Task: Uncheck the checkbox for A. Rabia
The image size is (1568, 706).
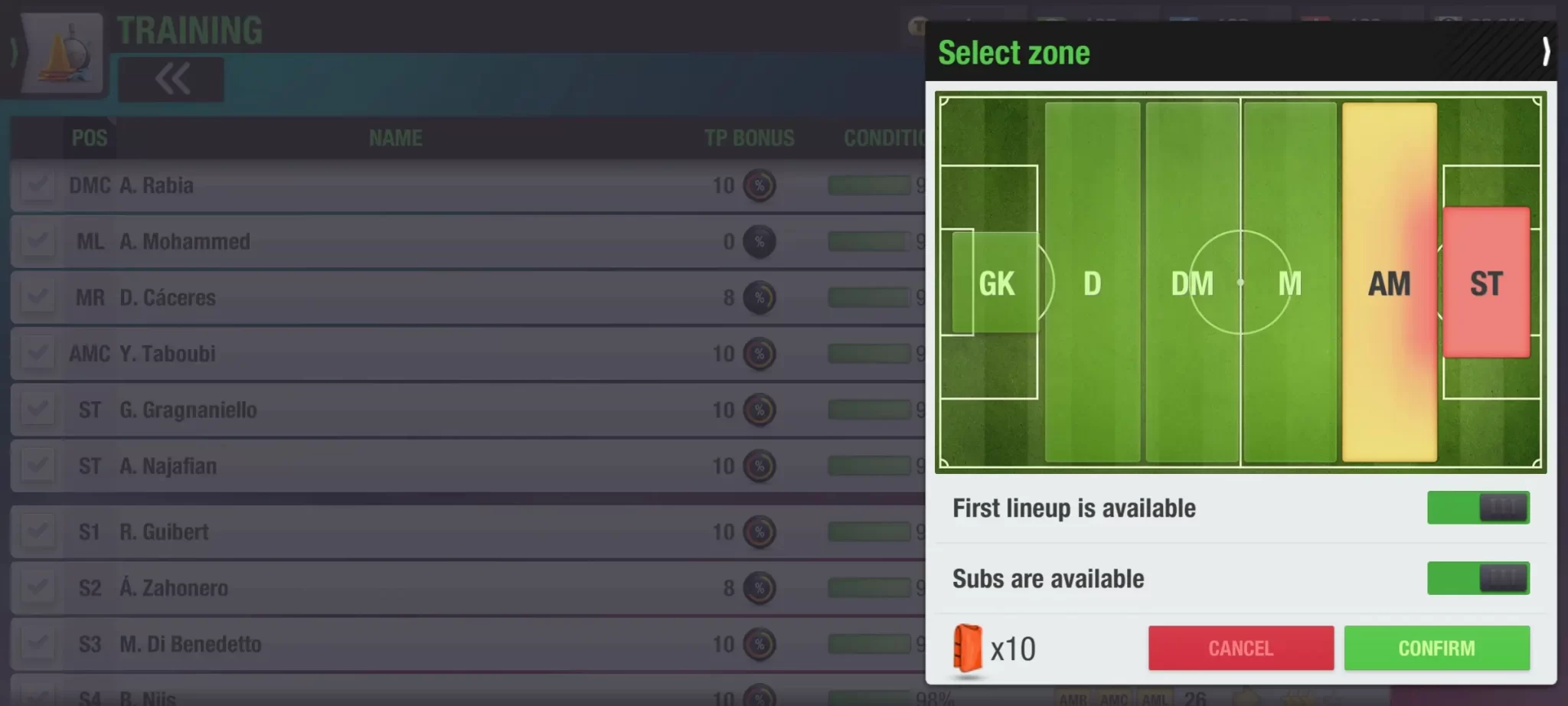Action: click(37, 186)
